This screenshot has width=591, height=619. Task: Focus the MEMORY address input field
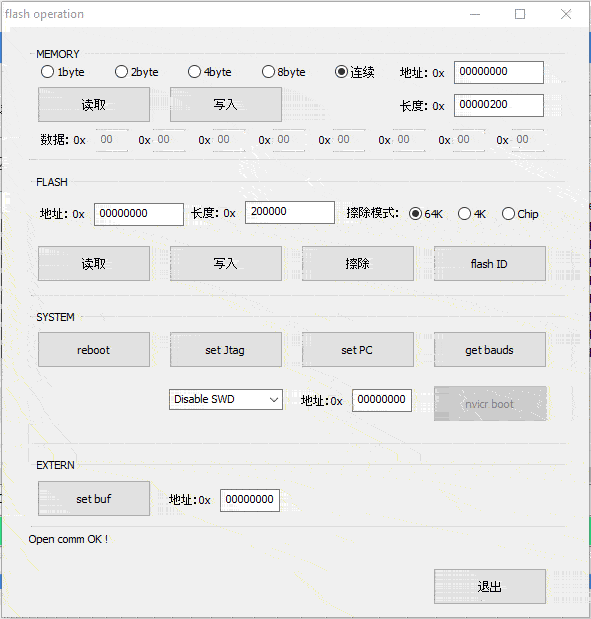pos(499,72)
